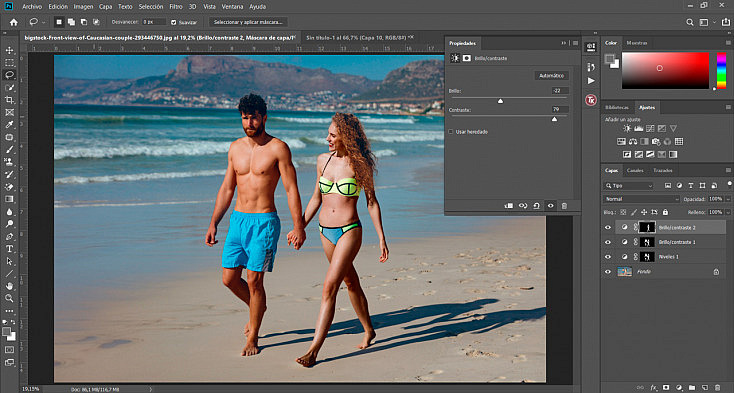
Task: Enable lock transparent pixels in Capas
Action: (623, 212)
